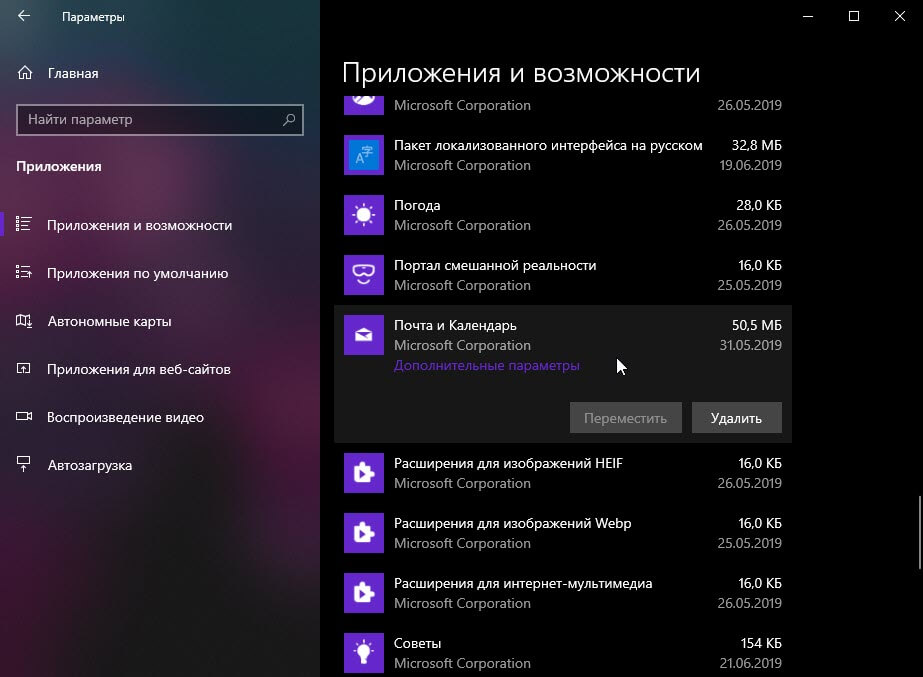
Task: Go to Воспроизведение видео section
Action: 125,417
